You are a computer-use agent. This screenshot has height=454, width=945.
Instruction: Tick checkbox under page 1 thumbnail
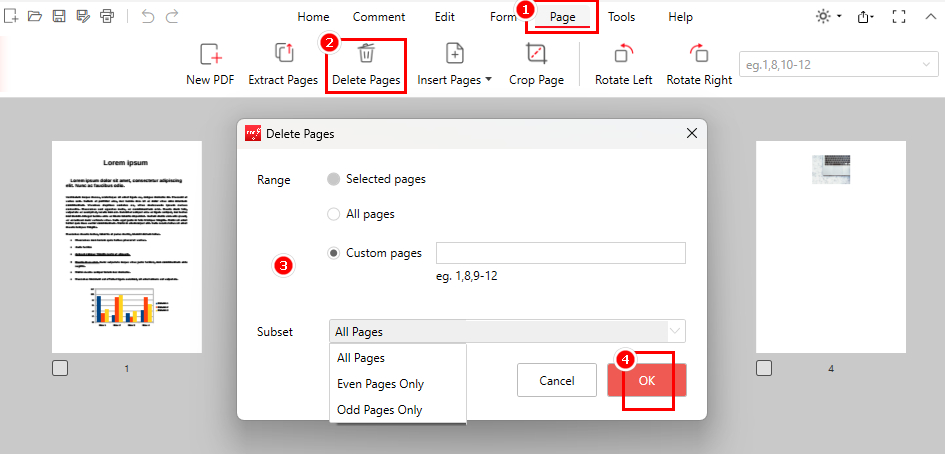[x=60, y=368]
